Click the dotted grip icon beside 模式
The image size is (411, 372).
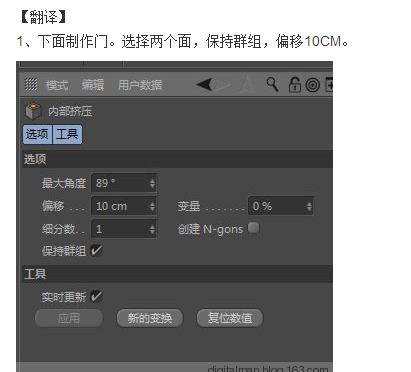pos(31,84)
